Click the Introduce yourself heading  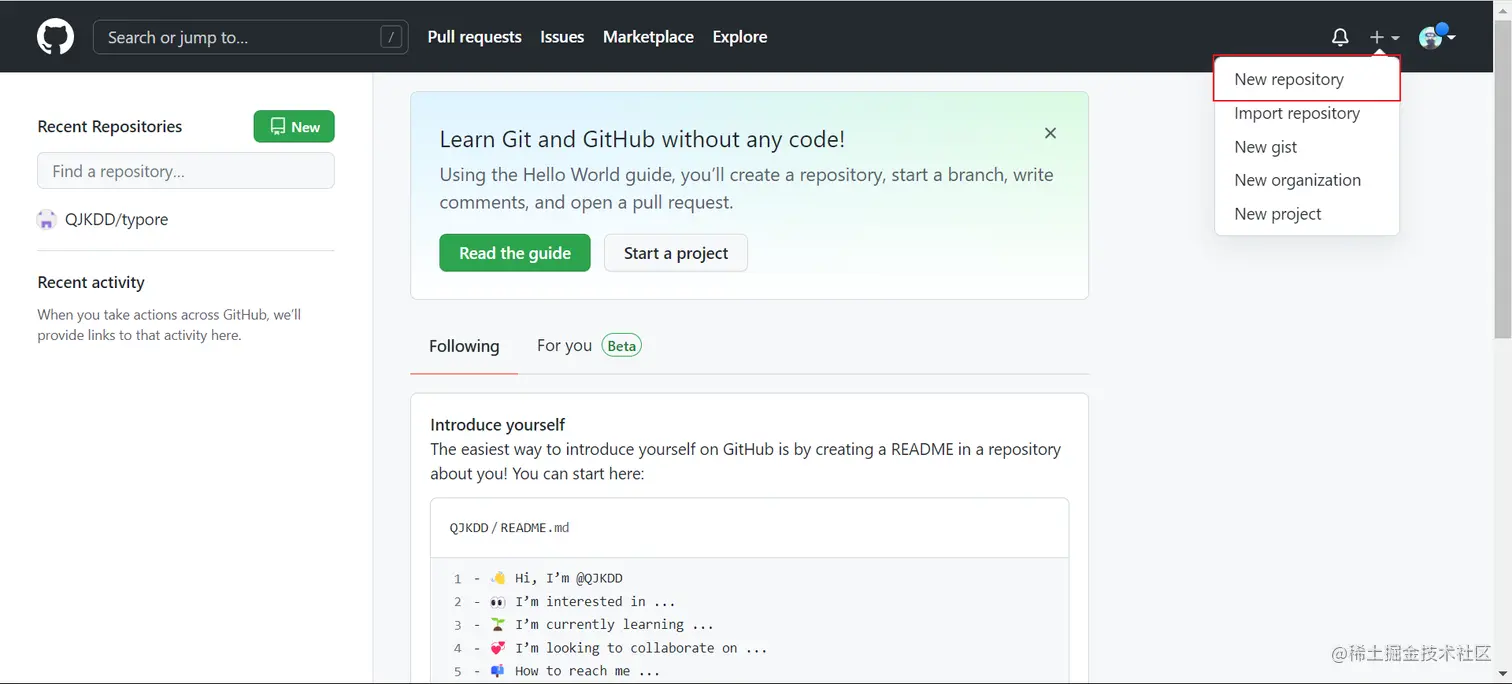click(x=497, y=425)
